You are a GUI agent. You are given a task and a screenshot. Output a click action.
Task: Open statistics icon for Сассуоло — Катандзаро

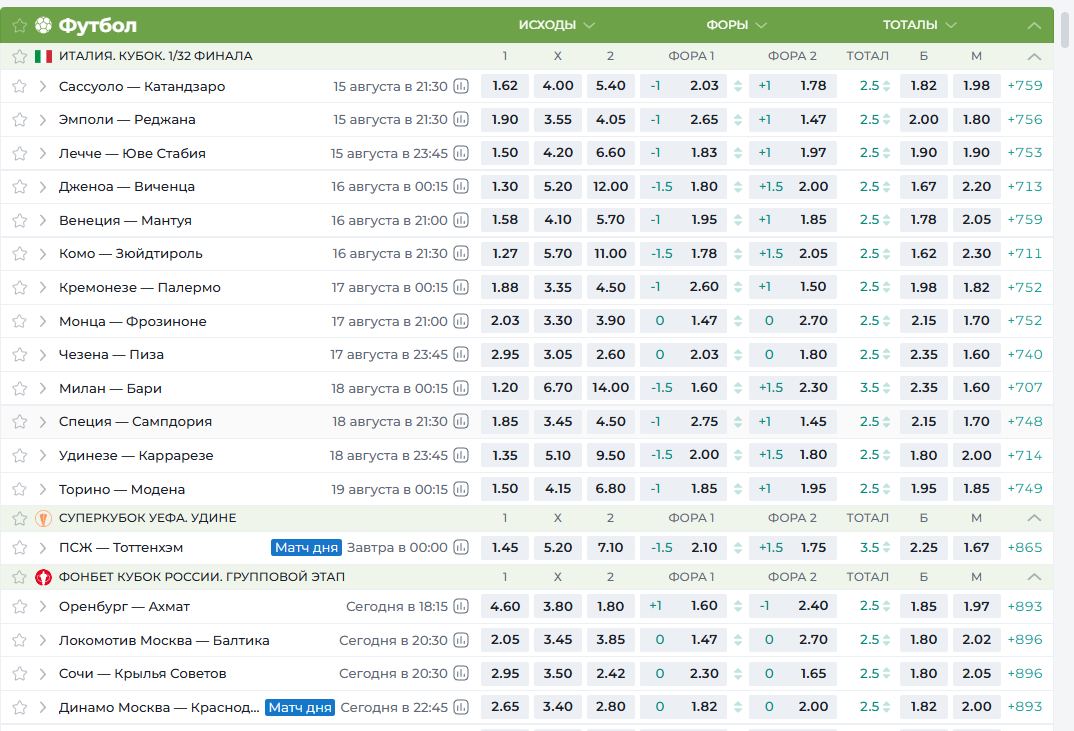click(x=461, y=86)
